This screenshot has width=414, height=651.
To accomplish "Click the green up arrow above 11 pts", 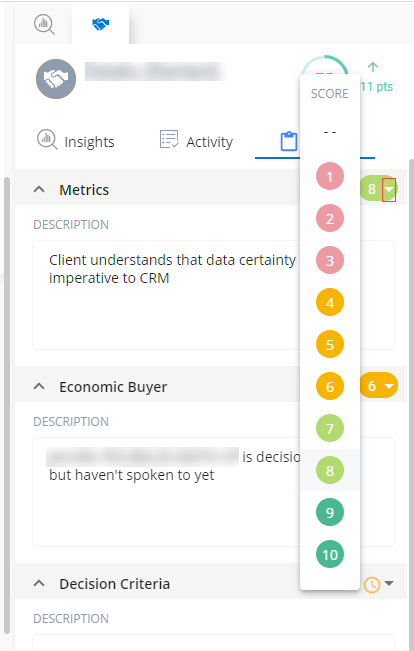I will tap(373, 67).
